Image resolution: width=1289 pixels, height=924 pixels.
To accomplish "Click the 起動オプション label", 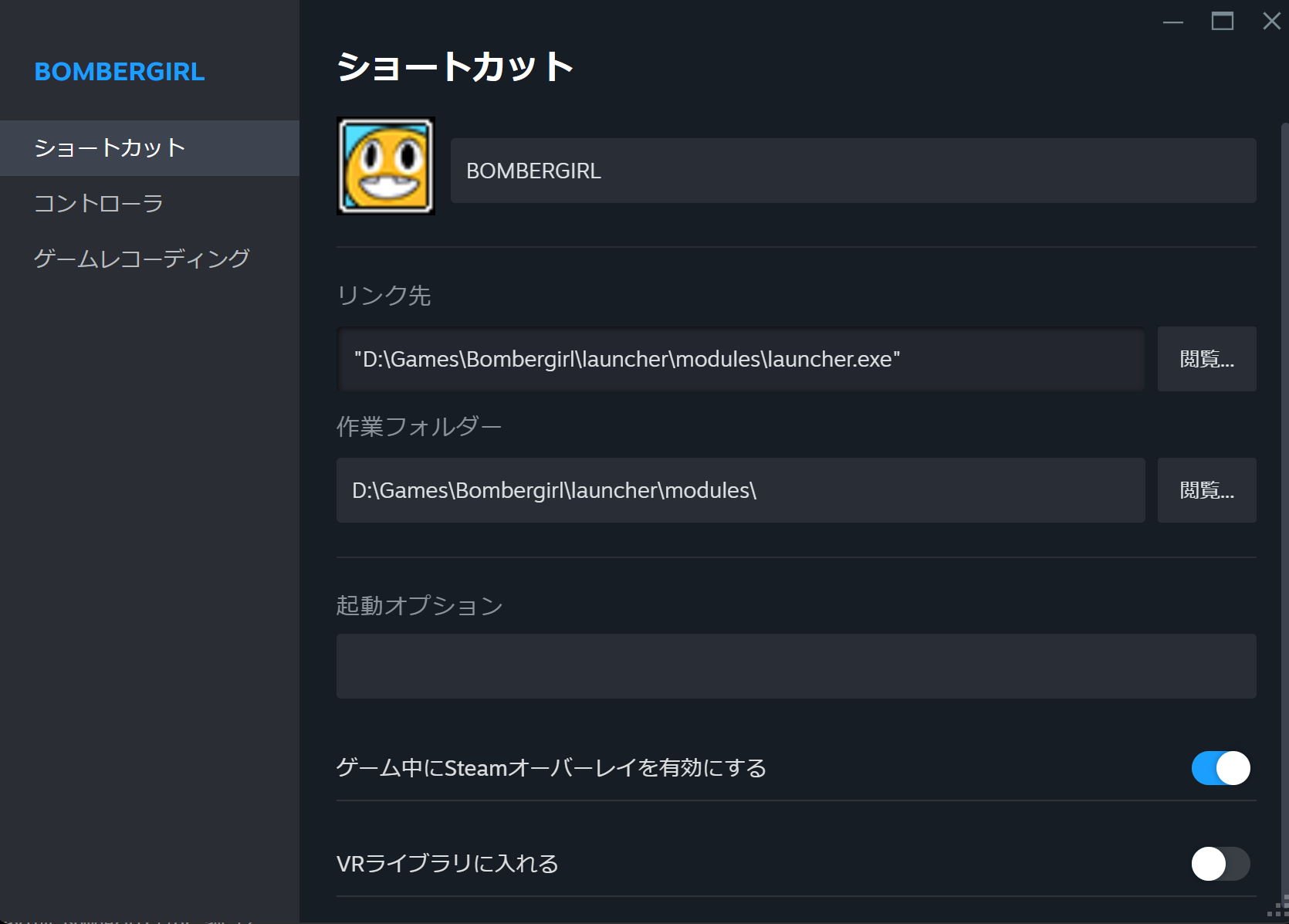I will tap(420, 606).
